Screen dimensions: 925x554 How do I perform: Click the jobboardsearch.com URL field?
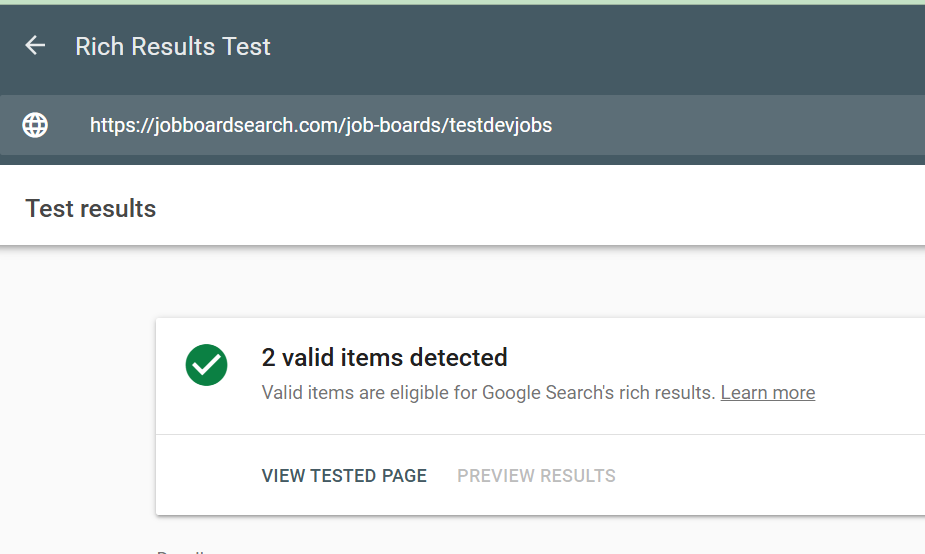[x=320, y=125]
